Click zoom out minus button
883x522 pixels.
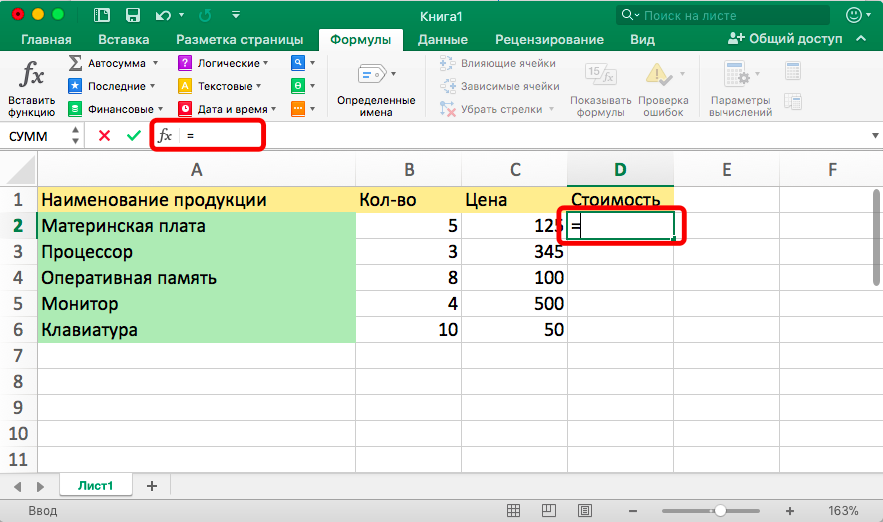click(633, 511)
